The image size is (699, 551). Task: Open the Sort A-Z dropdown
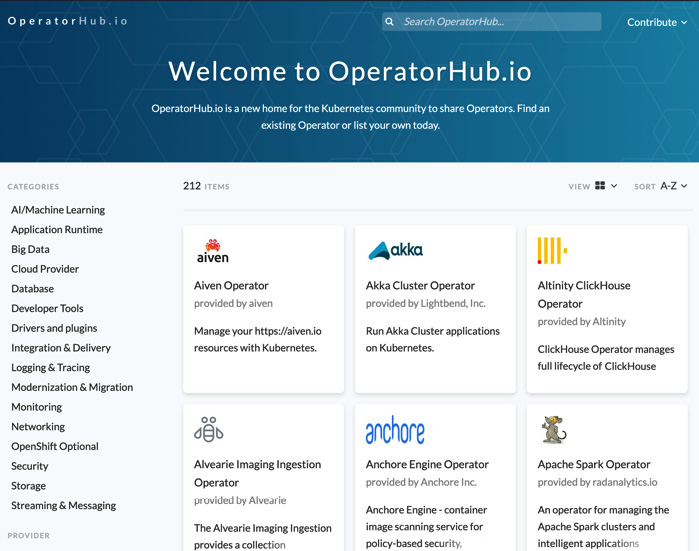[x=673, y=186]
